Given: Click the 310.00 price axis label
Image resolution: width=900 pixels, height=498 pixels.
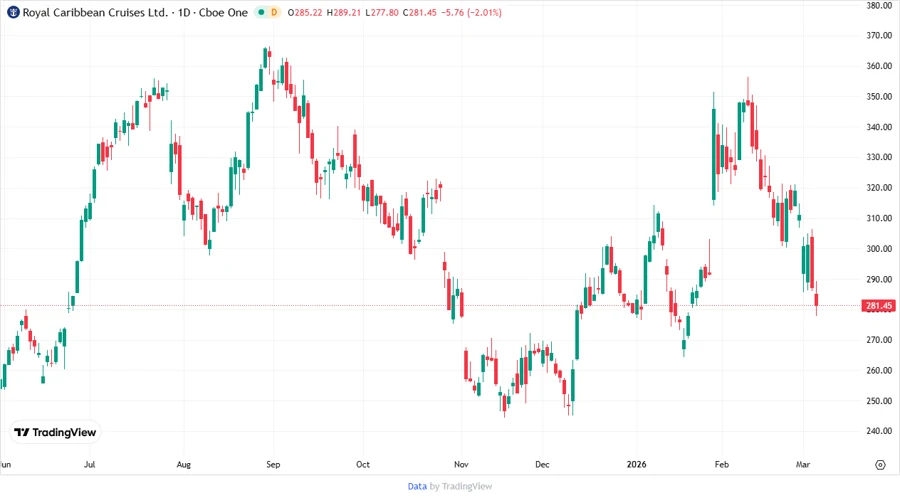Looking at the screenshot, I should click(879, 218).
